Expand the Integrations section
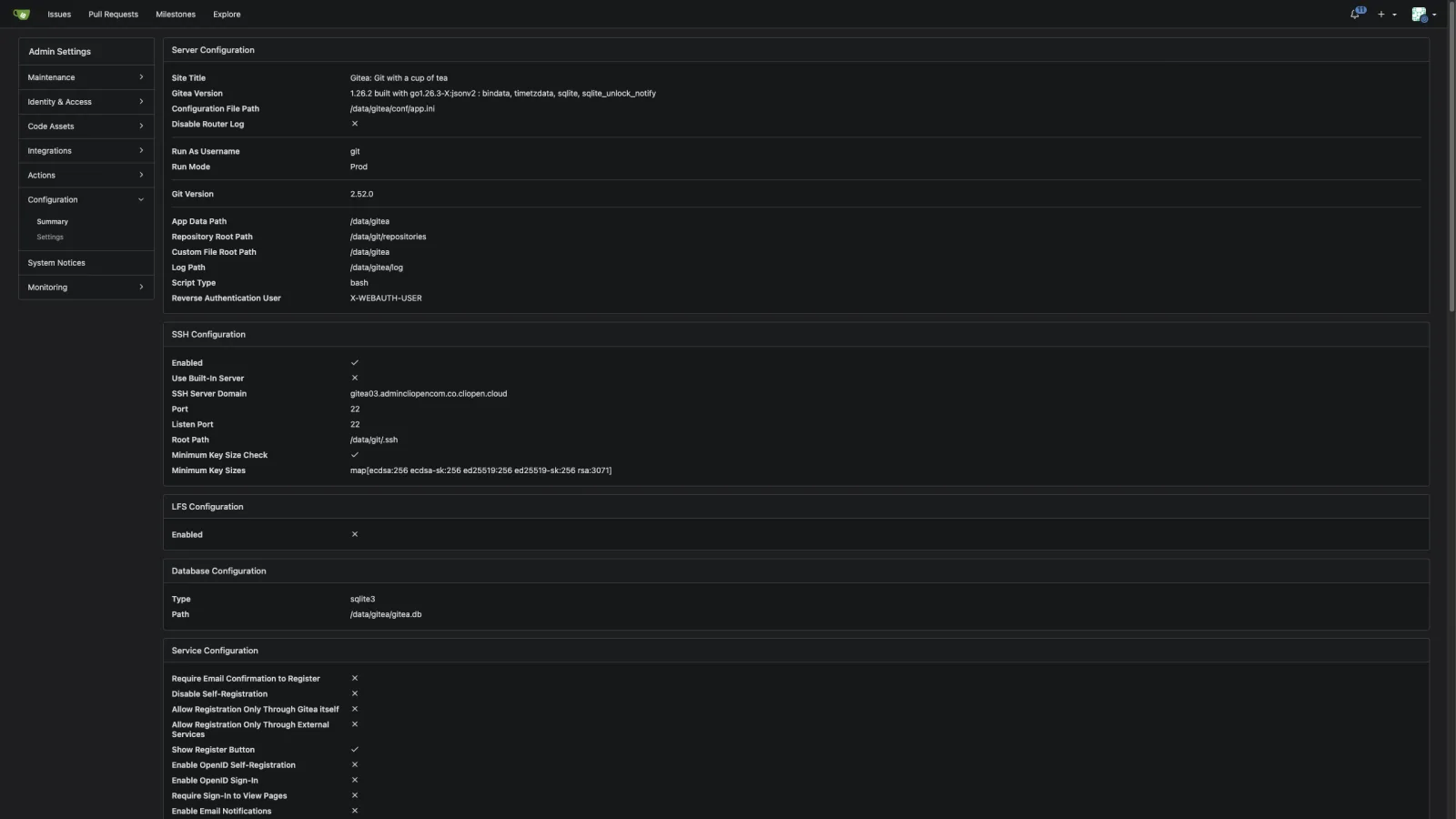1456x819 pixels. [x=86, y=151]
